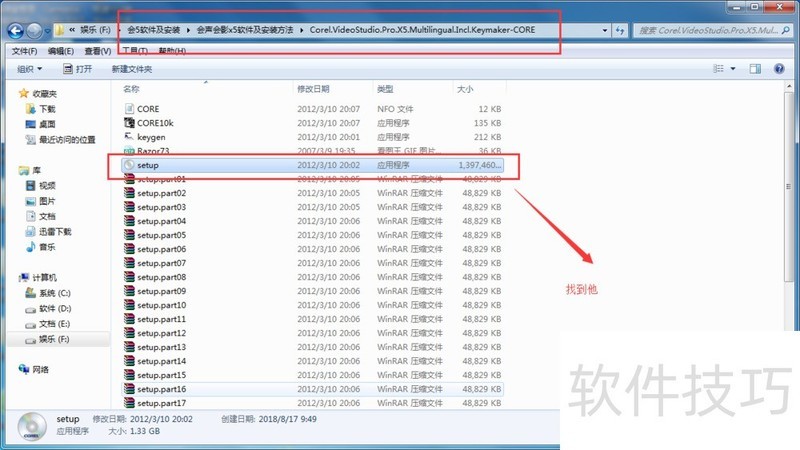Select 桌面 in favorites
Image resolution: width=800 pixels, height=450 pixels.
40,124
